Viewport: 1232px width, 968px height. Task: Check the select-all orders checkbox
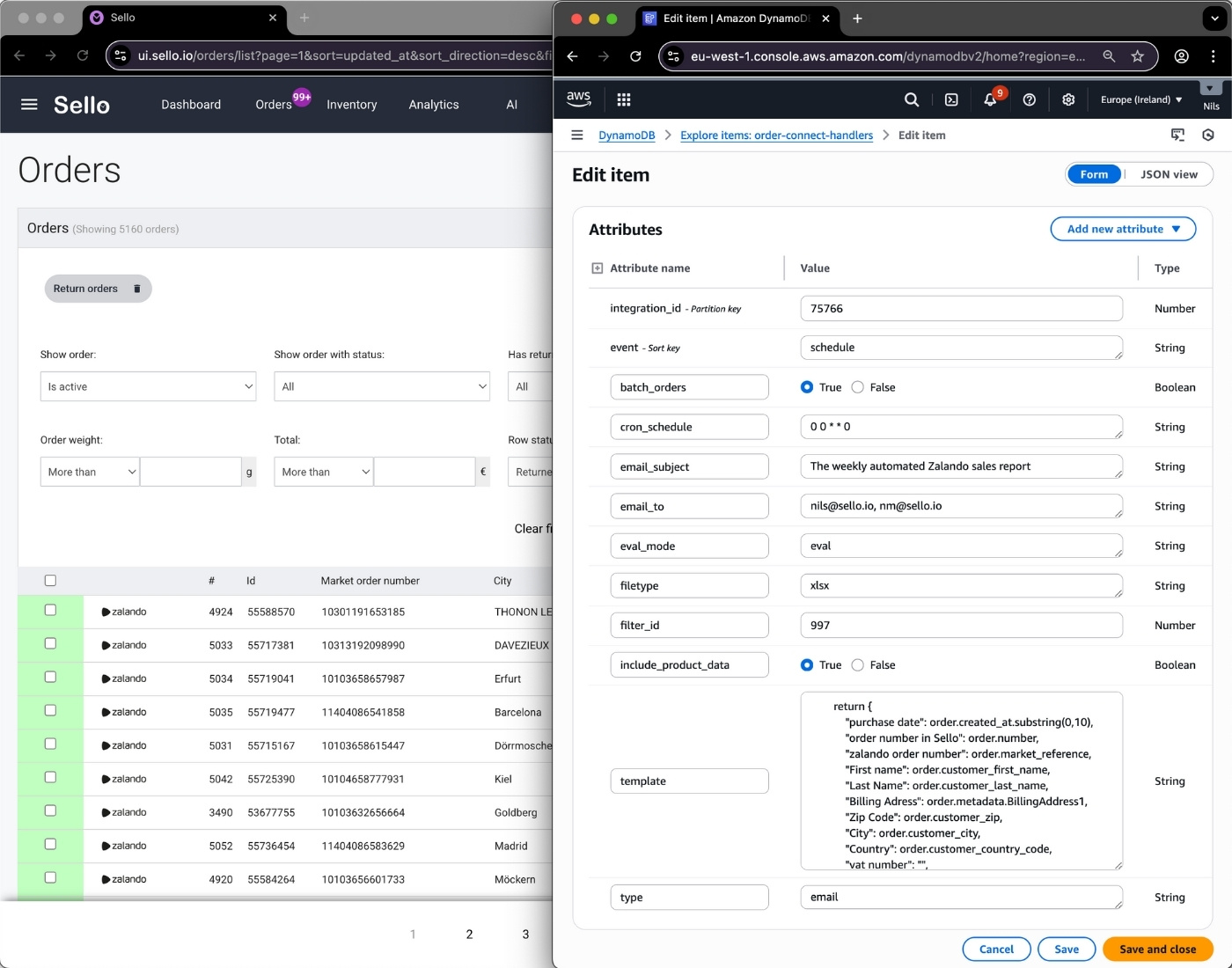pyautogui.click(x=50, y=581)
